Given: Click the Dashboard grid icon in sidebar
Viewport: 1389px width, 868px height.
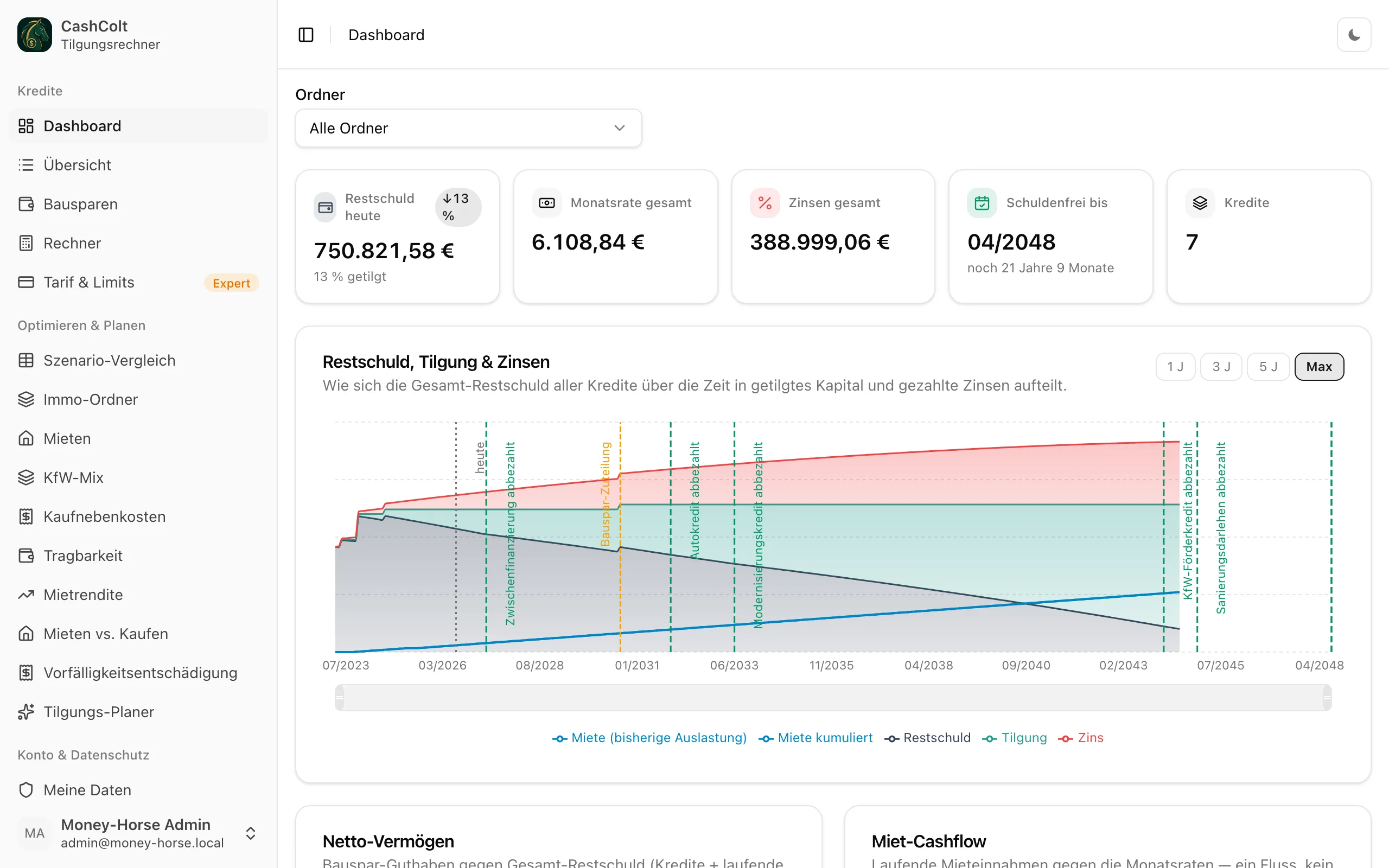Looking at the screenshot, I should 26,126.
